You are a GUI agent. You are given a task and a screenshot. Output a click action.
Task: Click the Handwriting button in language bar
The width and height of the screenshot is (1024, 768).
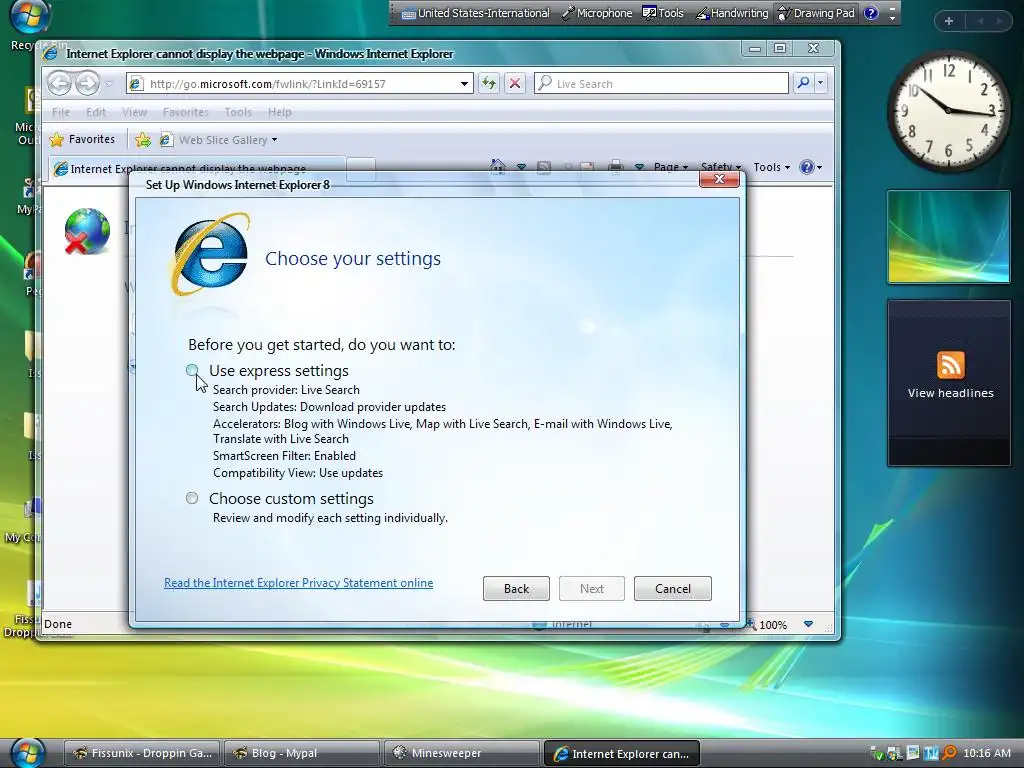click(732, 13)
